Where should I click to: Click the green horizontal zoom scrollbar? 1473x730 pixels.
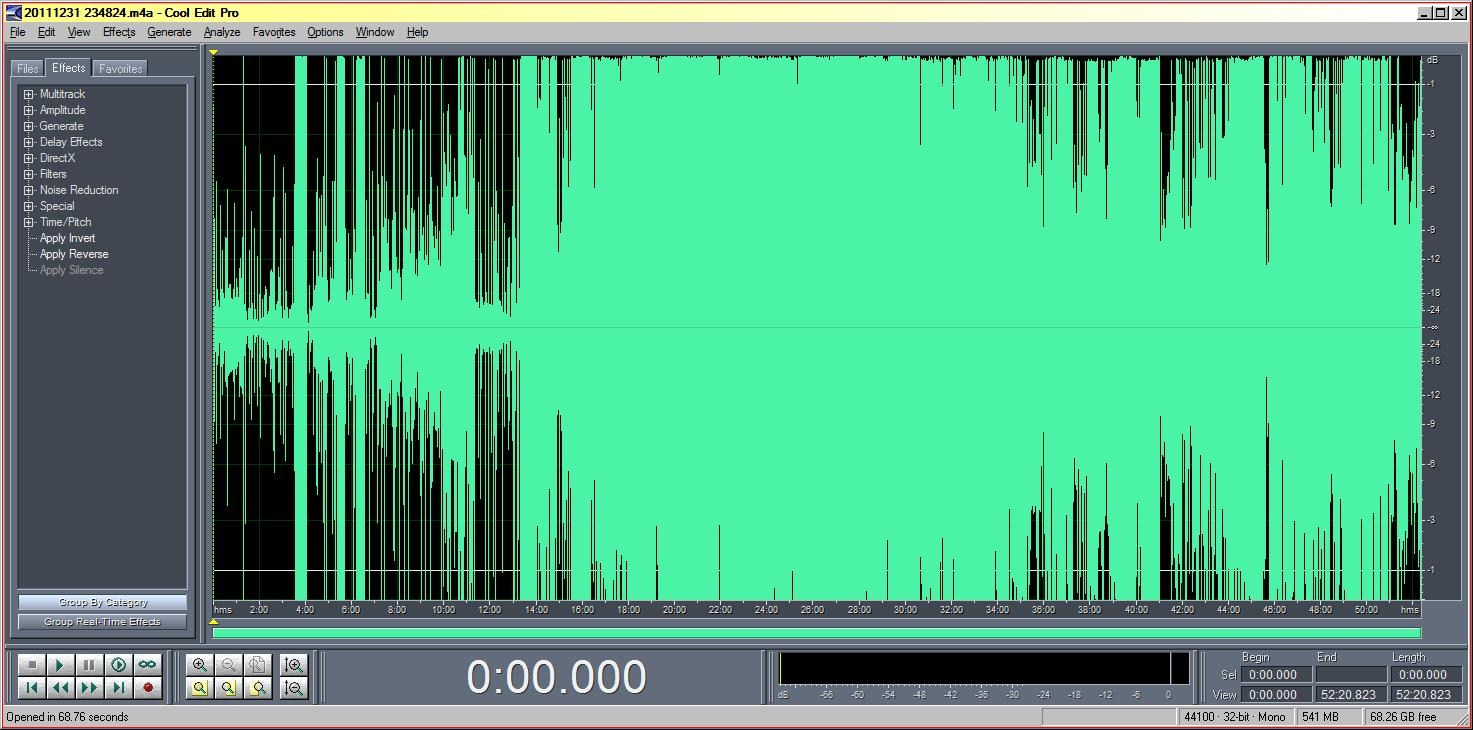[816, 632]
